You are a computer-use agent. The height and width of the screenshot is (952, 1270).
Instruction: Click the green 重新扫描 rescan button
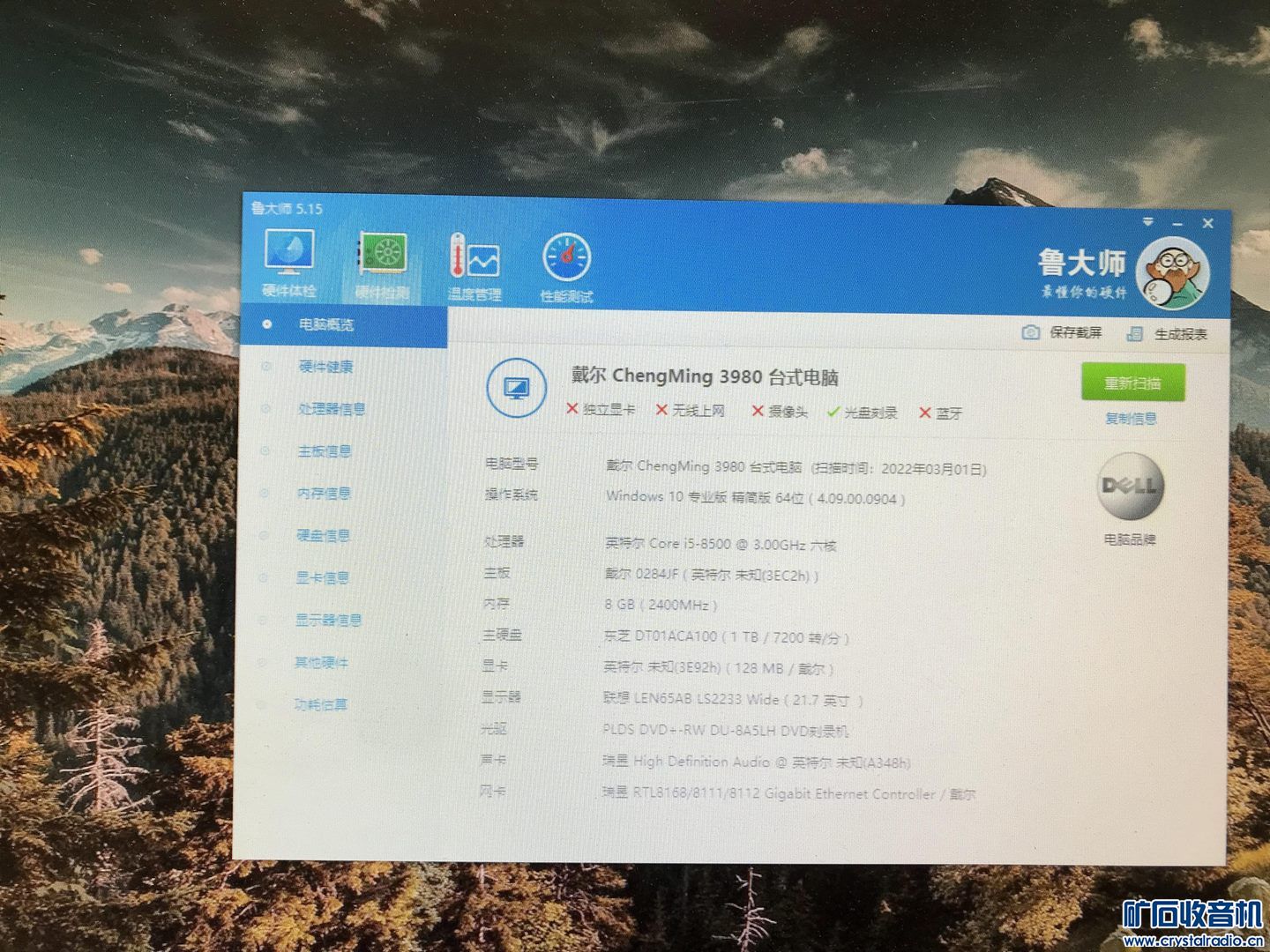click(1133, 383)
